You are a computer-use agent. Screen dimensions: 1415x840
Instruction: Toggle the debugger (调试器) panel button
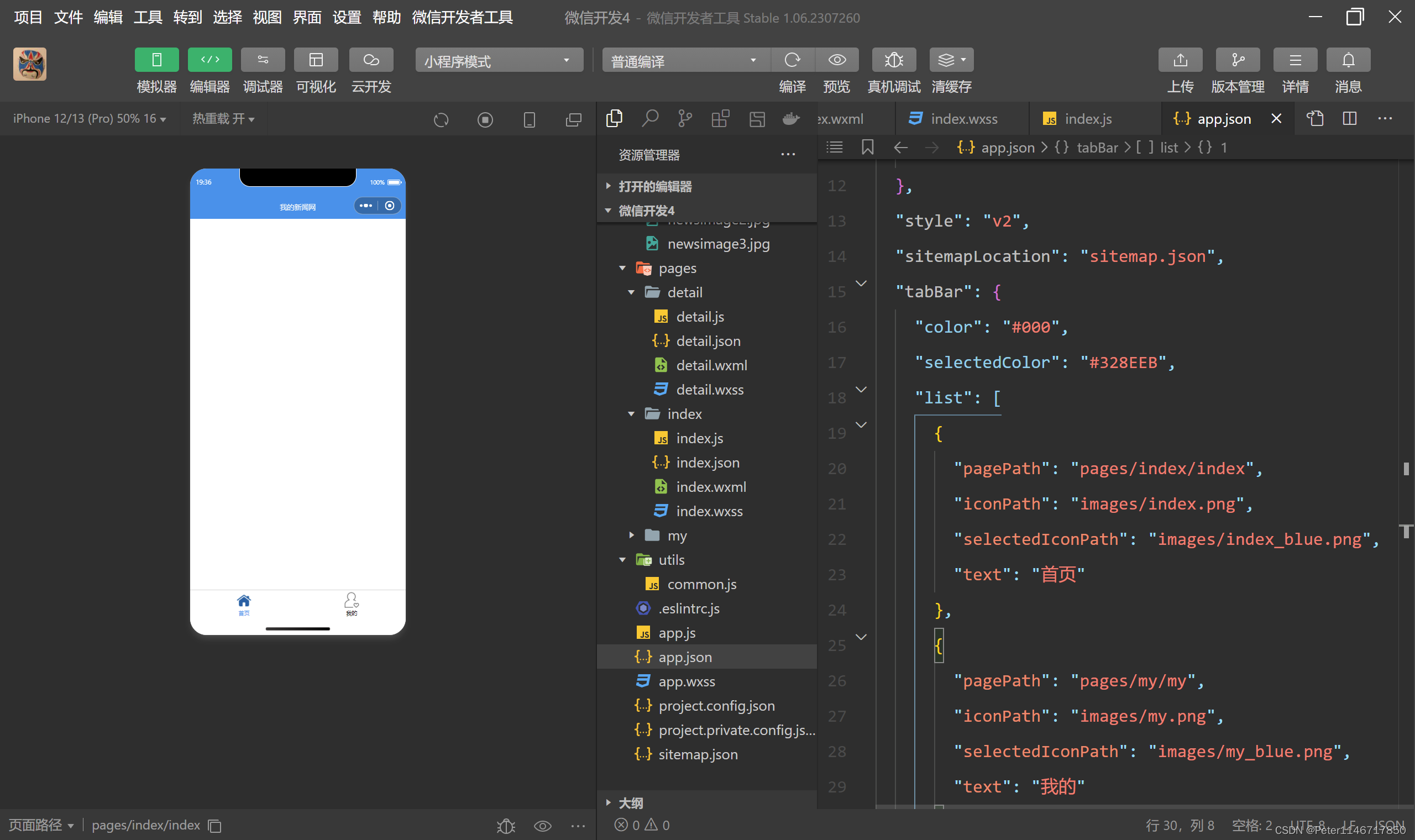[x=263, y=60]
